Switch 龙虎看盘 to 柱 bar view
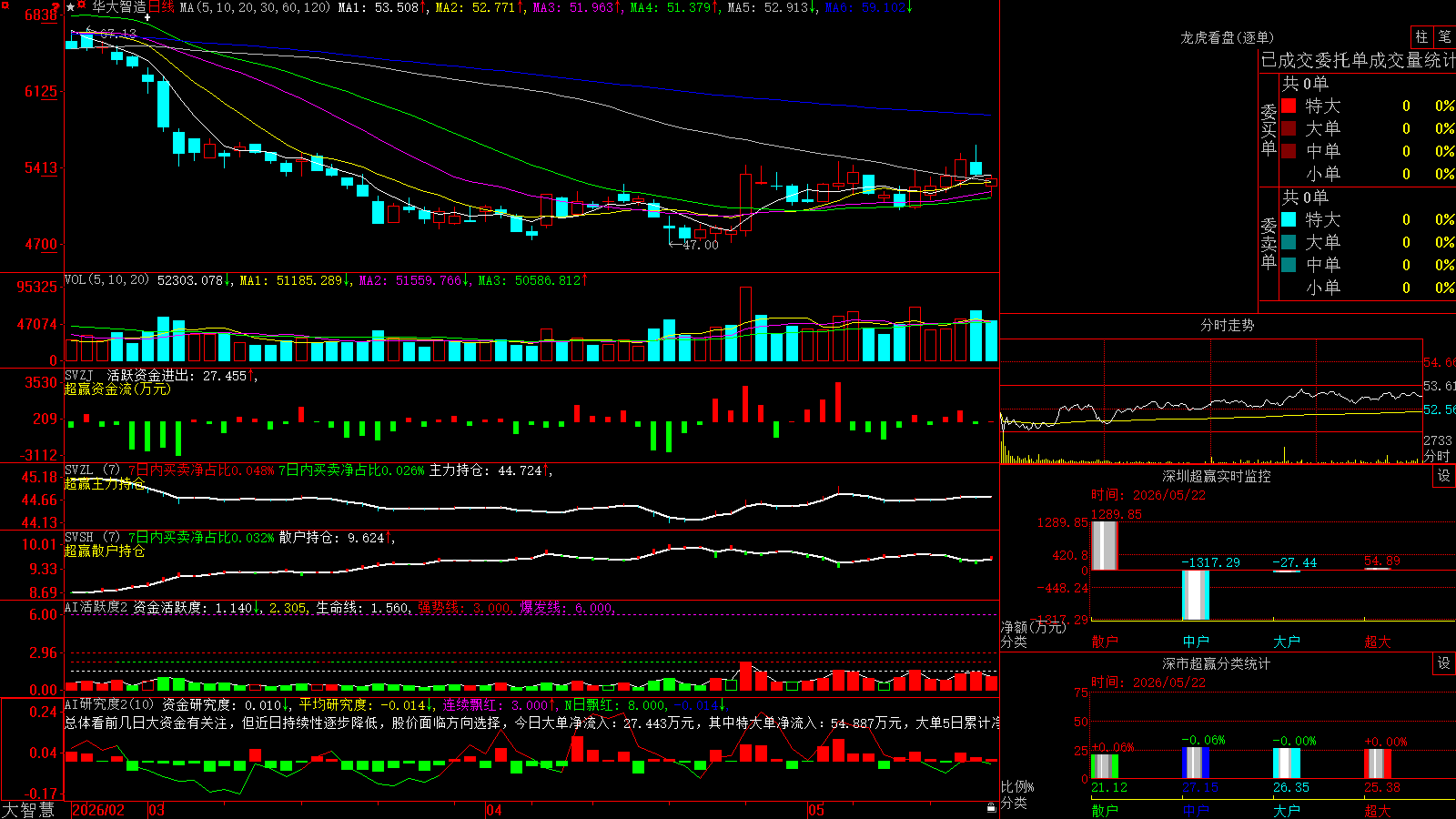The height and width of the screenshot is (819, 1456). click(1421, 36)
